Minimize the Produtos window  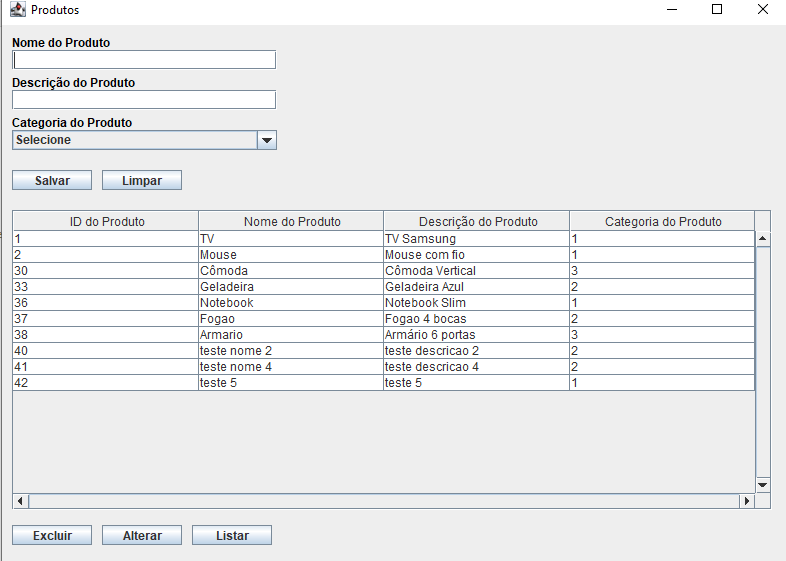[x=672, y=10]
